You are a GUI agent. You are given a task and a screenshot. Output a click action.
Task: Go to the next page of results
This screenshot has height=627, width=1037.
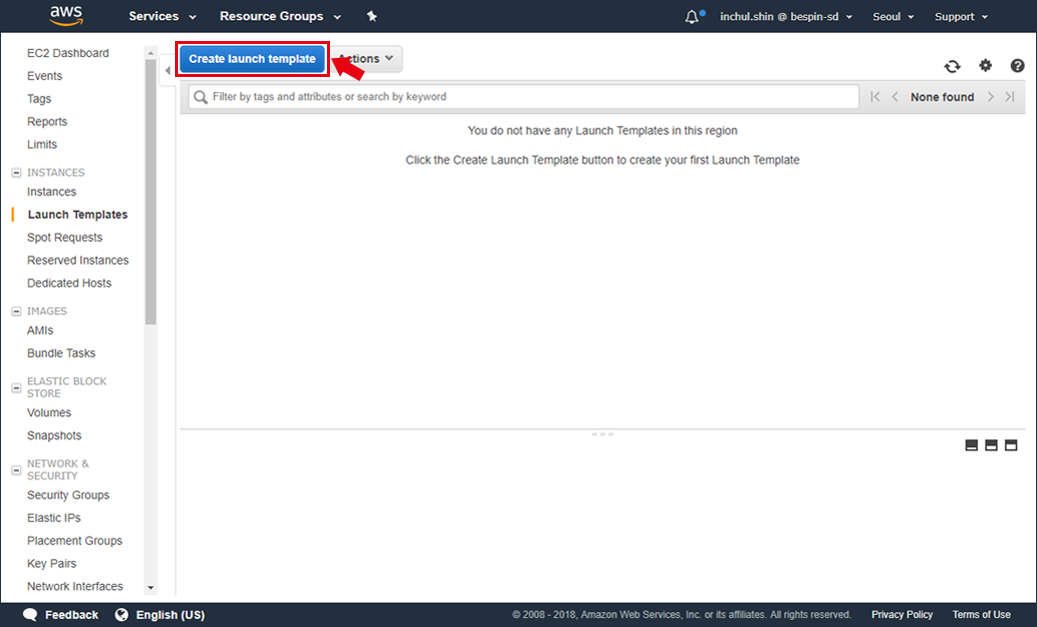990,97
